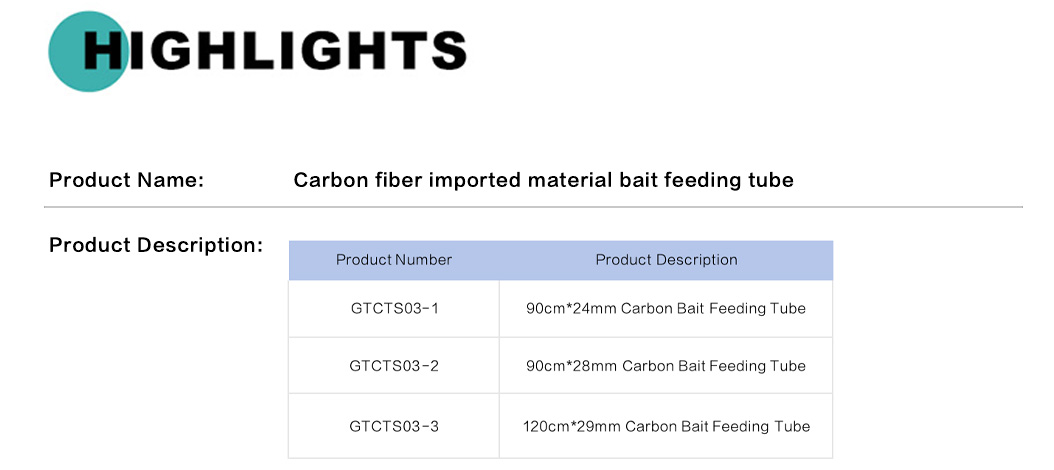Click the "120cm*29mm" dimension text
The width and height of the screenshot is (1054, 470).
[572, 426]
